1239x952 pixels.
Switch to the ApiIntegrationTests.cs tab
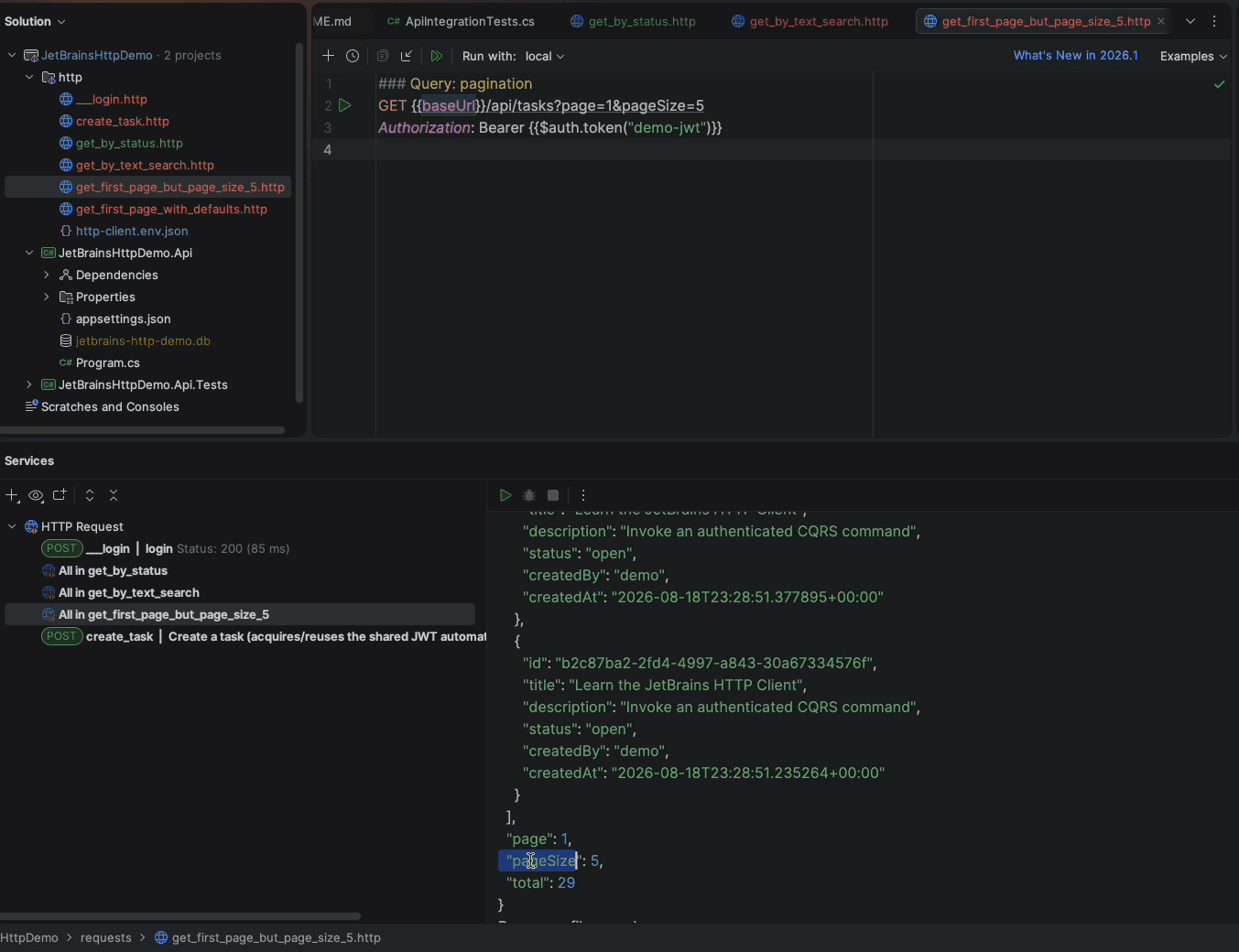pyautogui.click(x=461, y=21)
